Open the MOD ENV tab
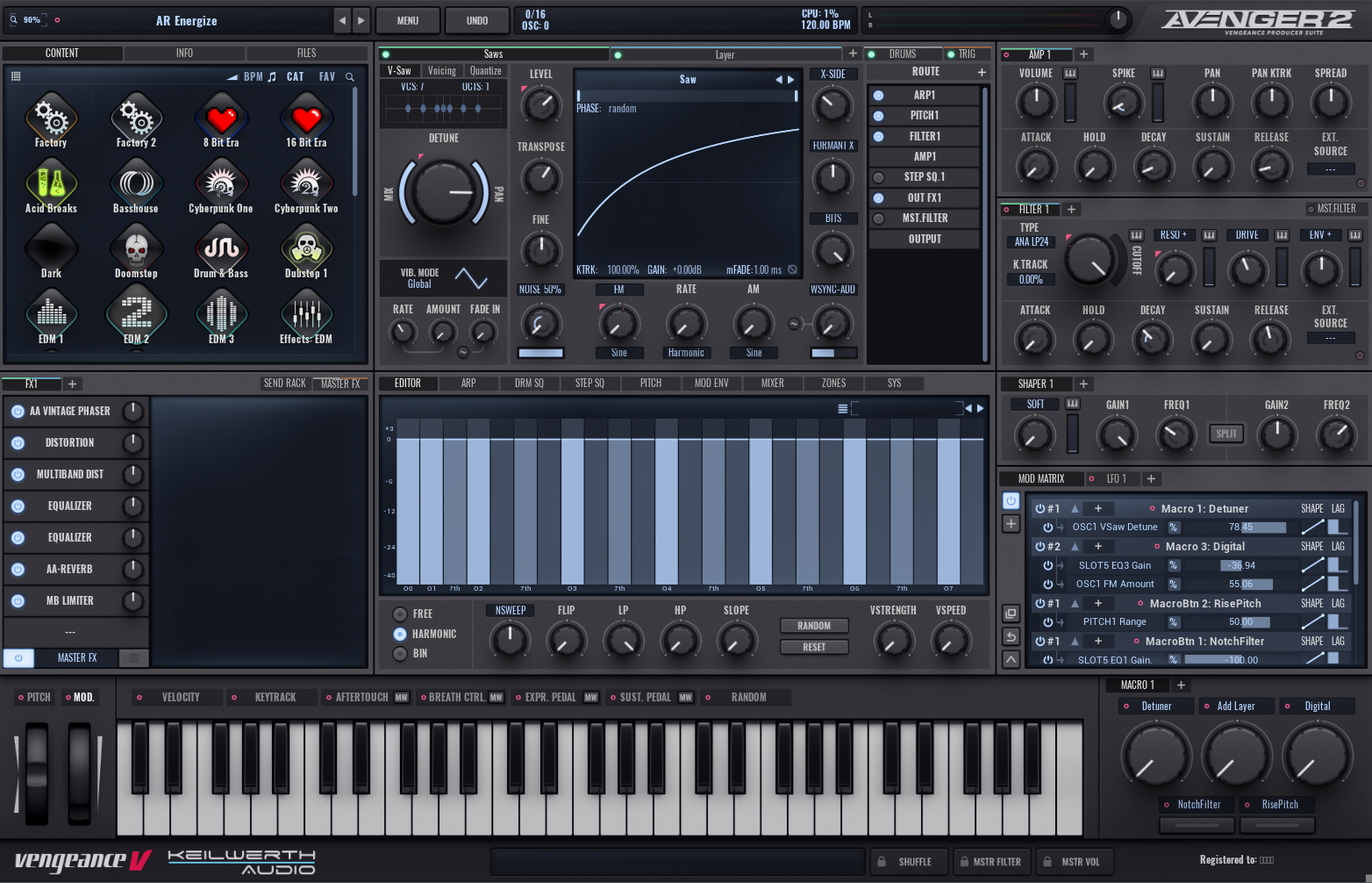The image size is (1372, 883). tap(711, 384)
